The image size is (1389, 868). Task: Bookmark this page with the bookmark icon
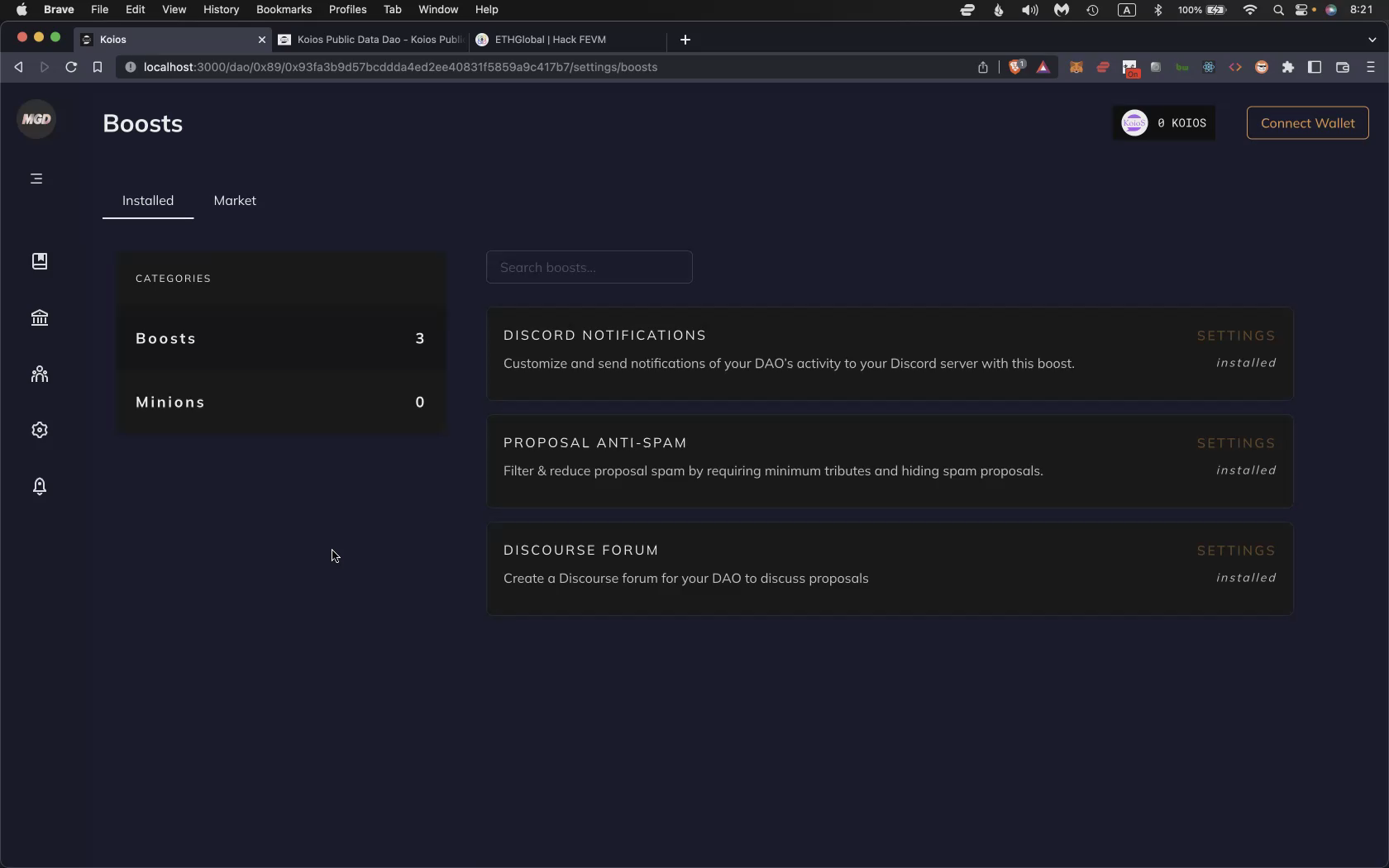(98, 67)
